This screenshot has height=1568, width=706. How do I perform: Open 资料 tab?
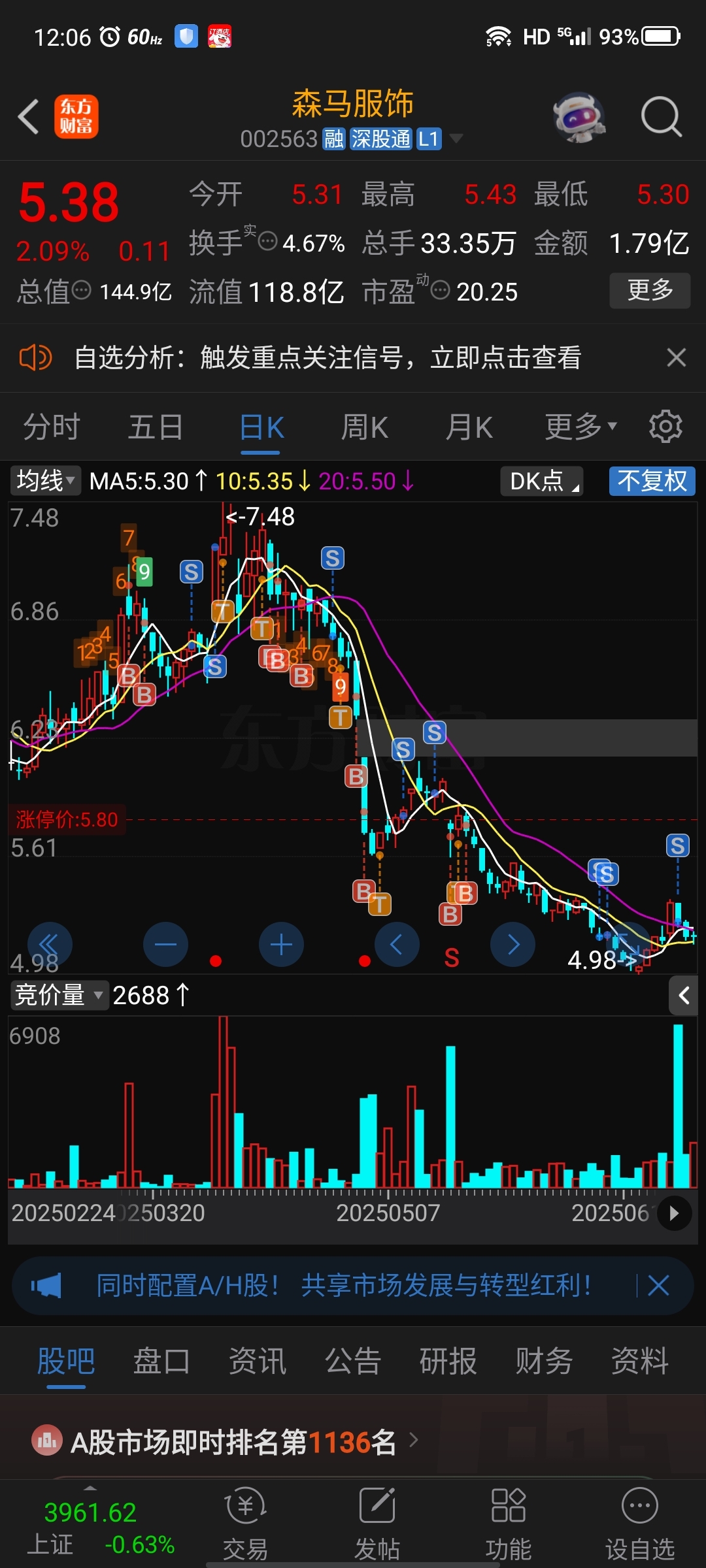[639, 1362]
